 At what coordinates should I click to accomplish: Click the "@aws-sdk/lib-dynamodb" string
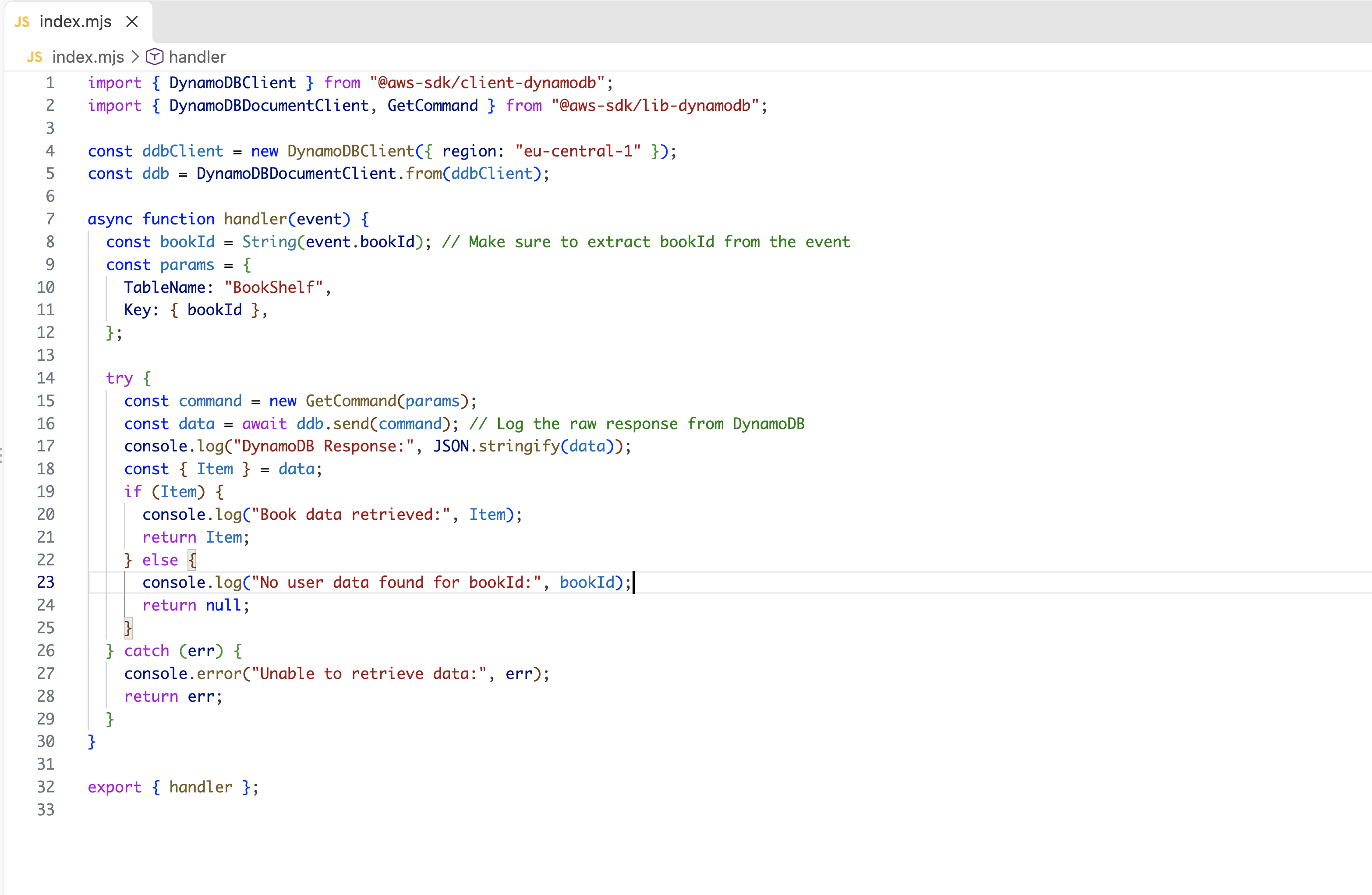[655, 106]
